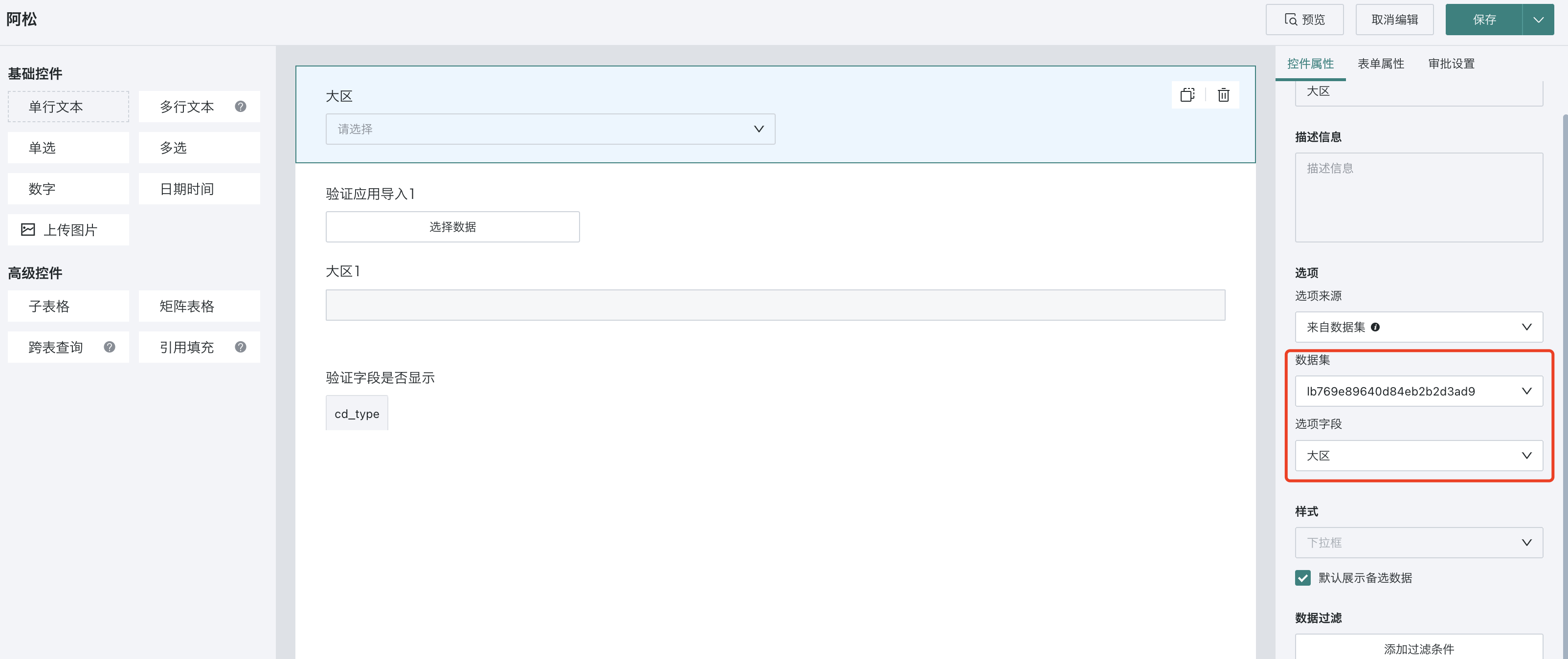This screenshot has height=659, width=1568.
Task: Click help icon beside 多行文本
Action: (241, 107)
